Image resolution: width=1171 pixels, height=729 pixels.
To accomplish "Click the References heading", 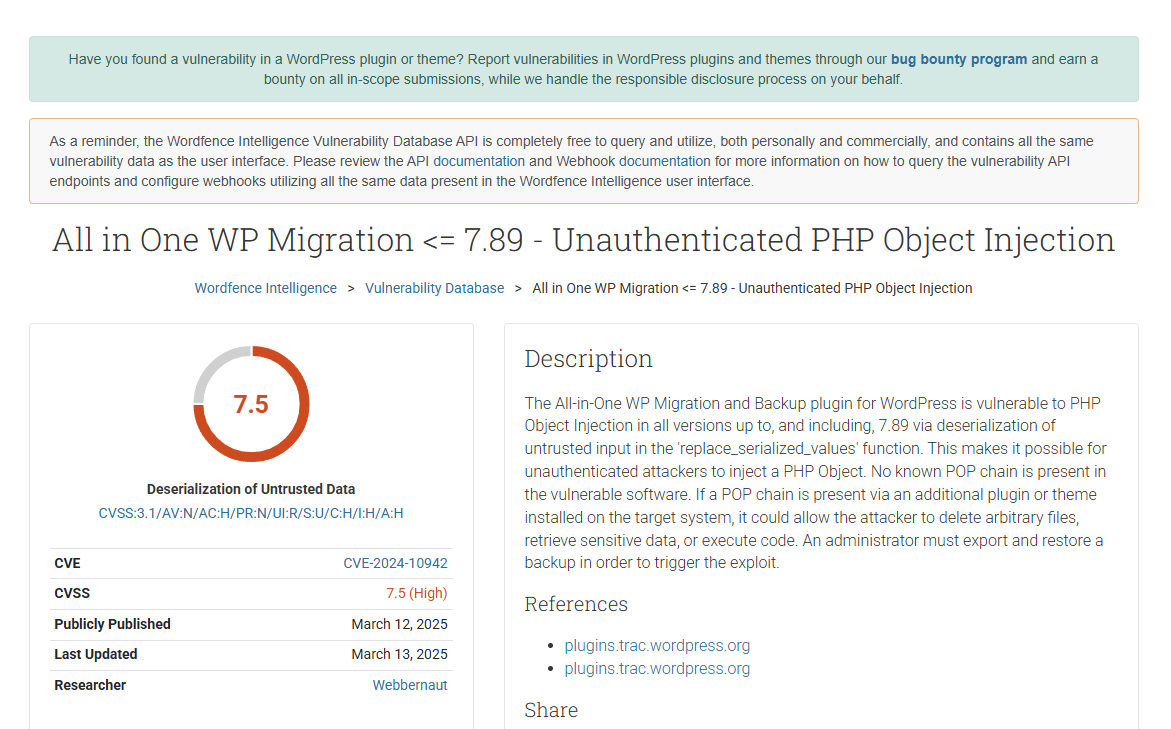I will click(x=576, y=604).
